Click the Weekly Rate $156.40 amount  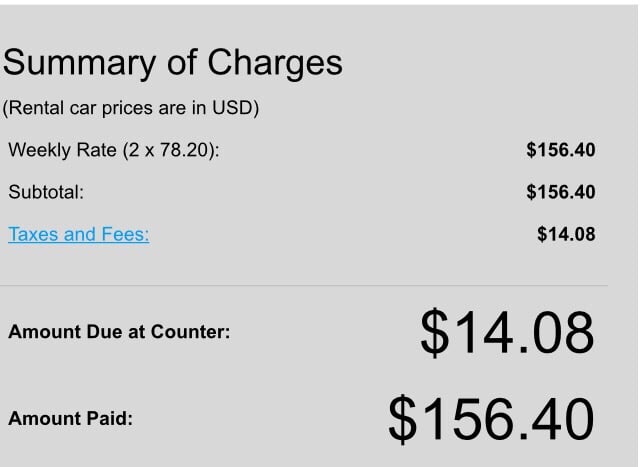coord(560,150)
